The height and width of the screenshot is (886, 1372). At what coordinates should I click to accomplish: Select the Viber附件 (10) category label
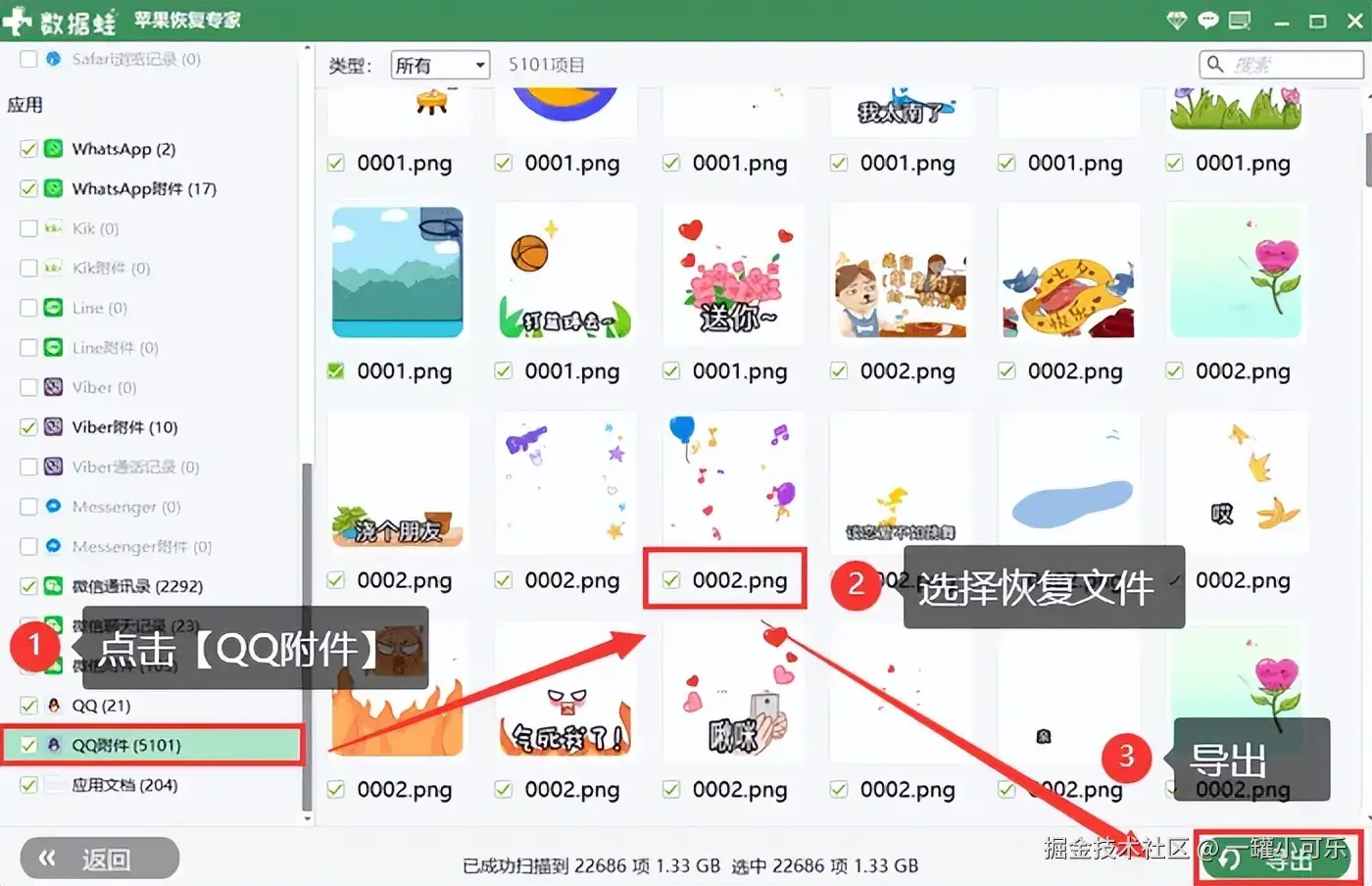coord(124,427)
